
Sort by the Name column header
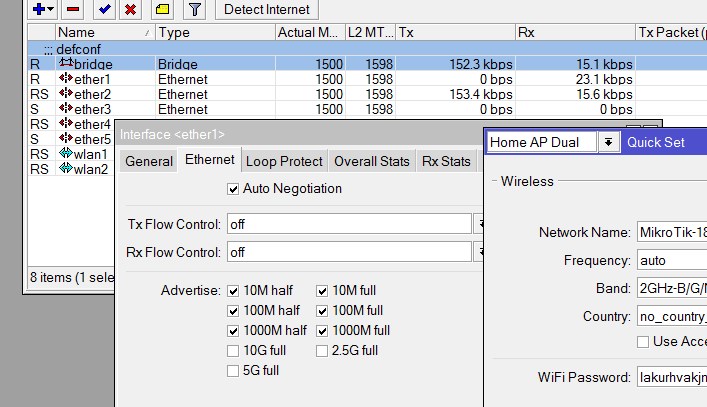(105, 32)
